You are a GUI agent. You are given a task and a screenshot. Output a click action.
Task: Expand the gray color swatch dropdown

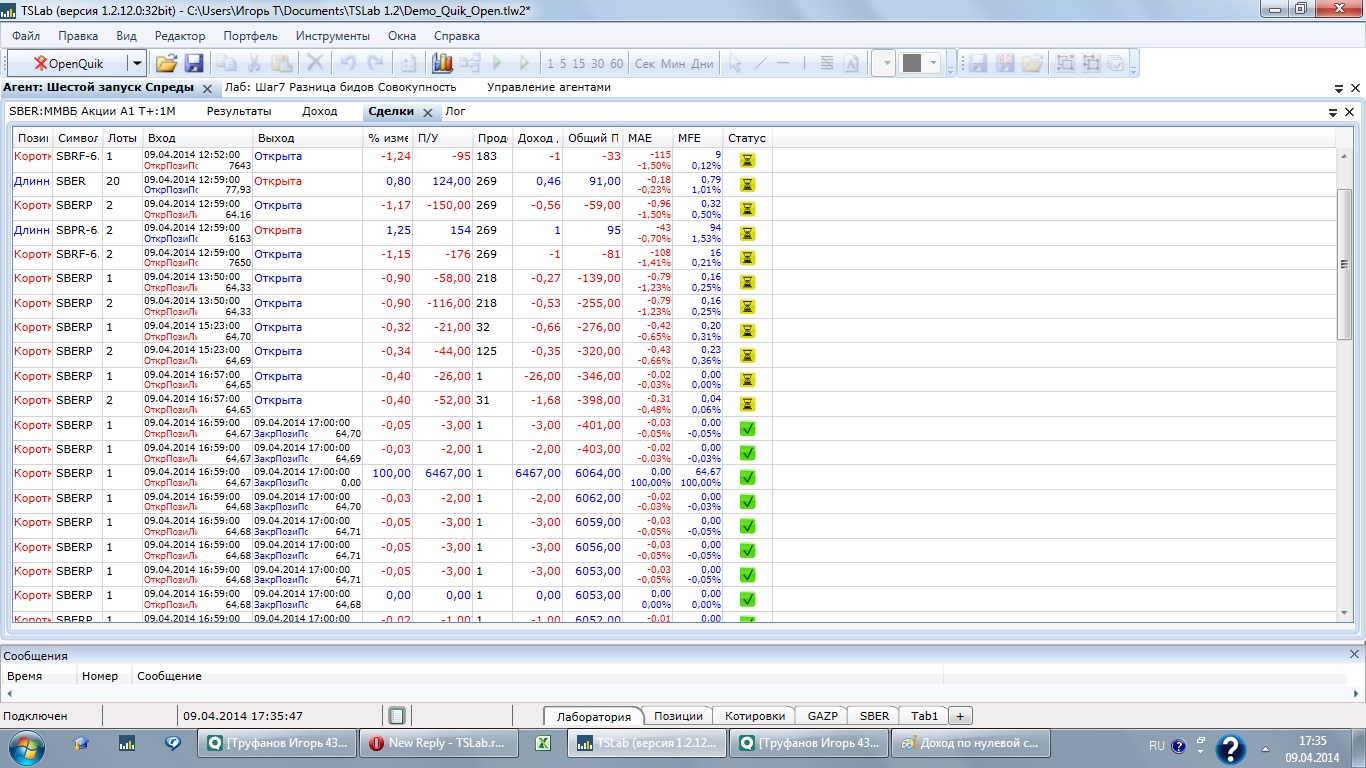click(x=934, y=63)
